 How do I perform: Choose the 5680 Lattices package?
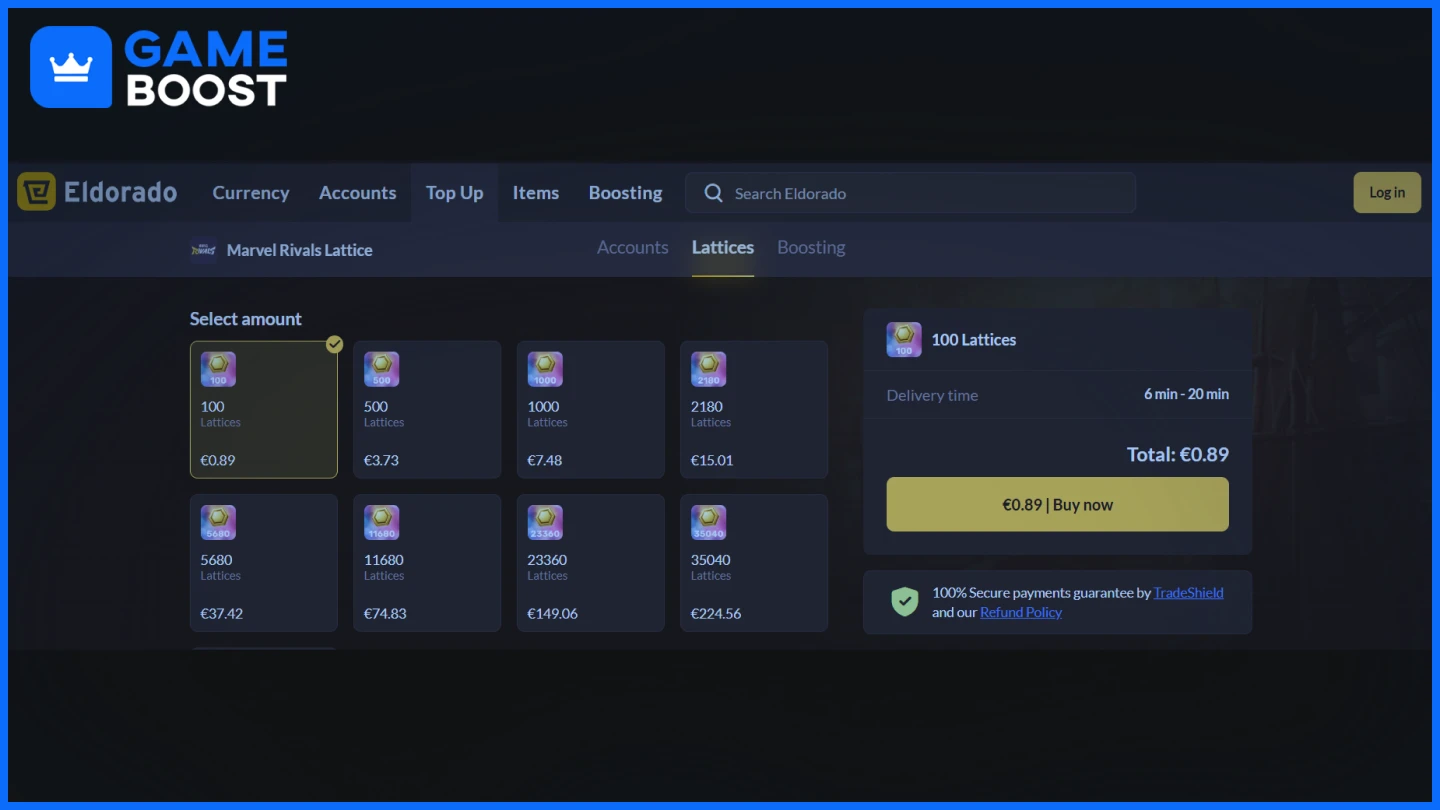pyautogui.click(x=264, y=563)
